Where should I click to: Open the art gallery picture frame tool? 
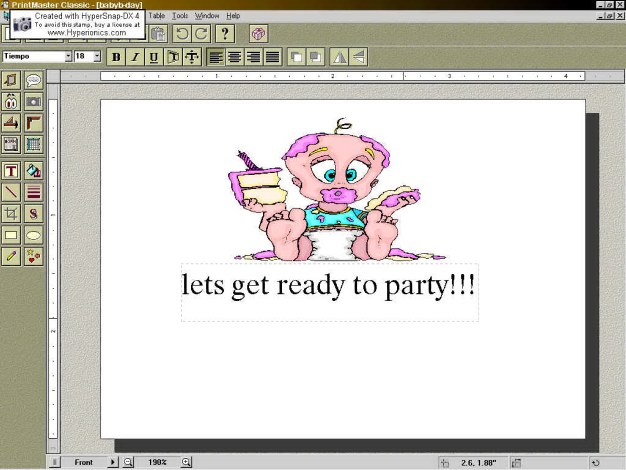(x=11, y=80)
